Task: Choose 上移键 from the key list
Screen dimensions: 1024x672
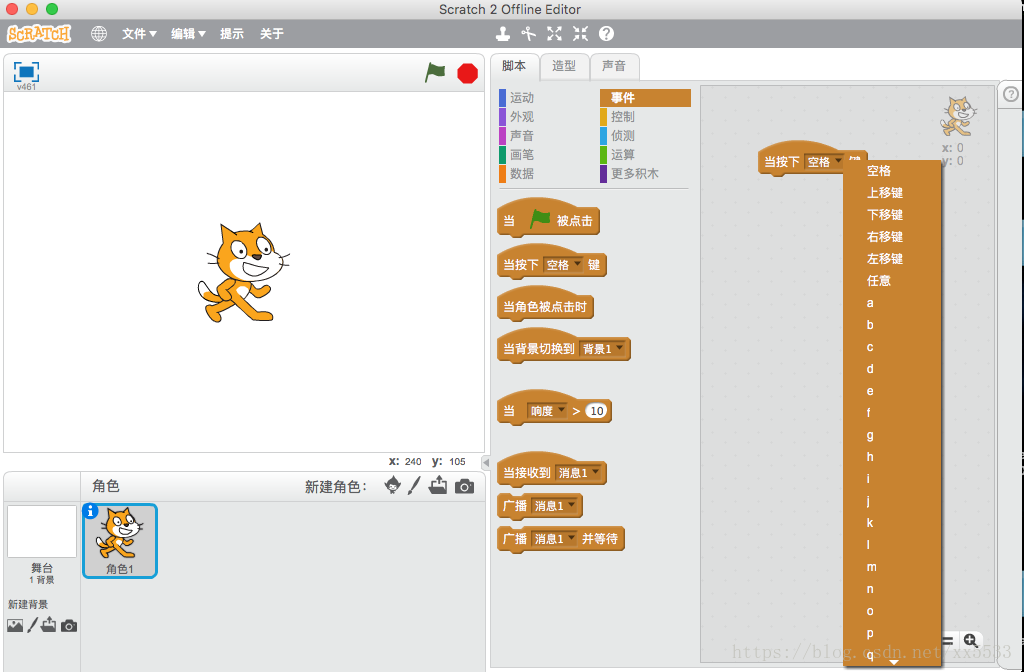Action: [x=892, y=193]
